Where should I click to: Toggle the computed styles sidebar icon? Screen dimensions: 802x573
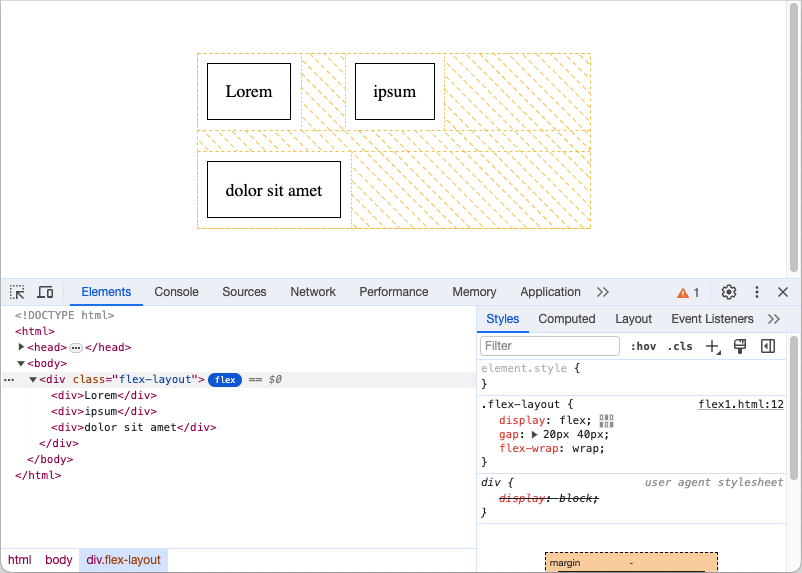click(768, 346)
